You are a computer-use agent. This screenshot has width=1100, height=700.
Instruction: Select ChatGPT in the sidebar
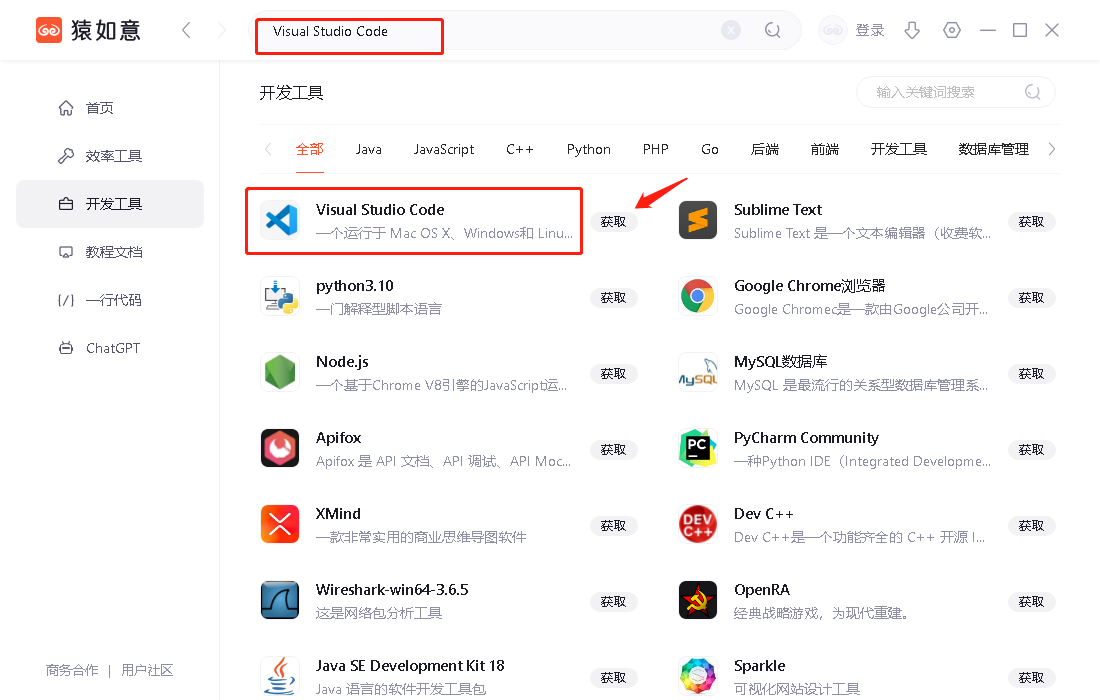(x=110, y=347)
